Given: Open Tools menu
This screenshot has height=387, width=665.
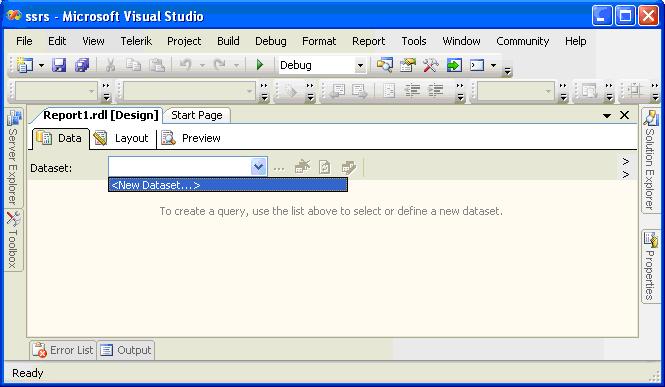Looking at the screenshot, I should tap(414, 41).
